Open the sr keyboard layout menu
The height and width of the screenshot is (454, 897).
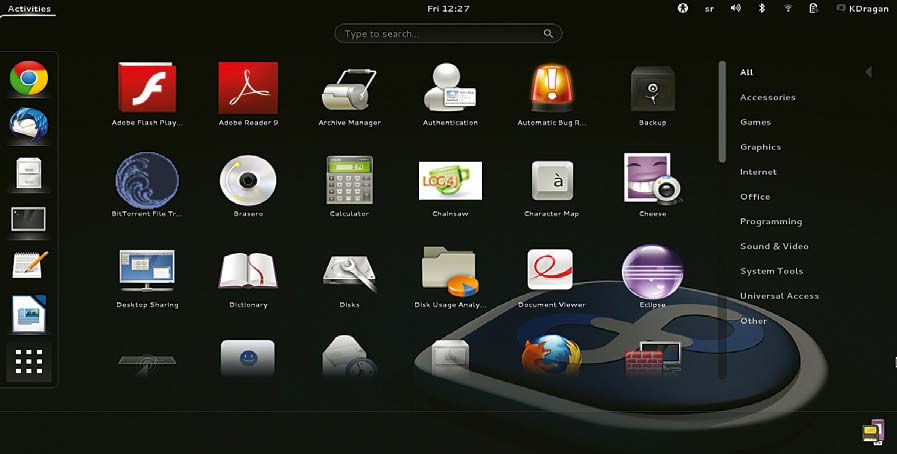[x=709, y=9]
